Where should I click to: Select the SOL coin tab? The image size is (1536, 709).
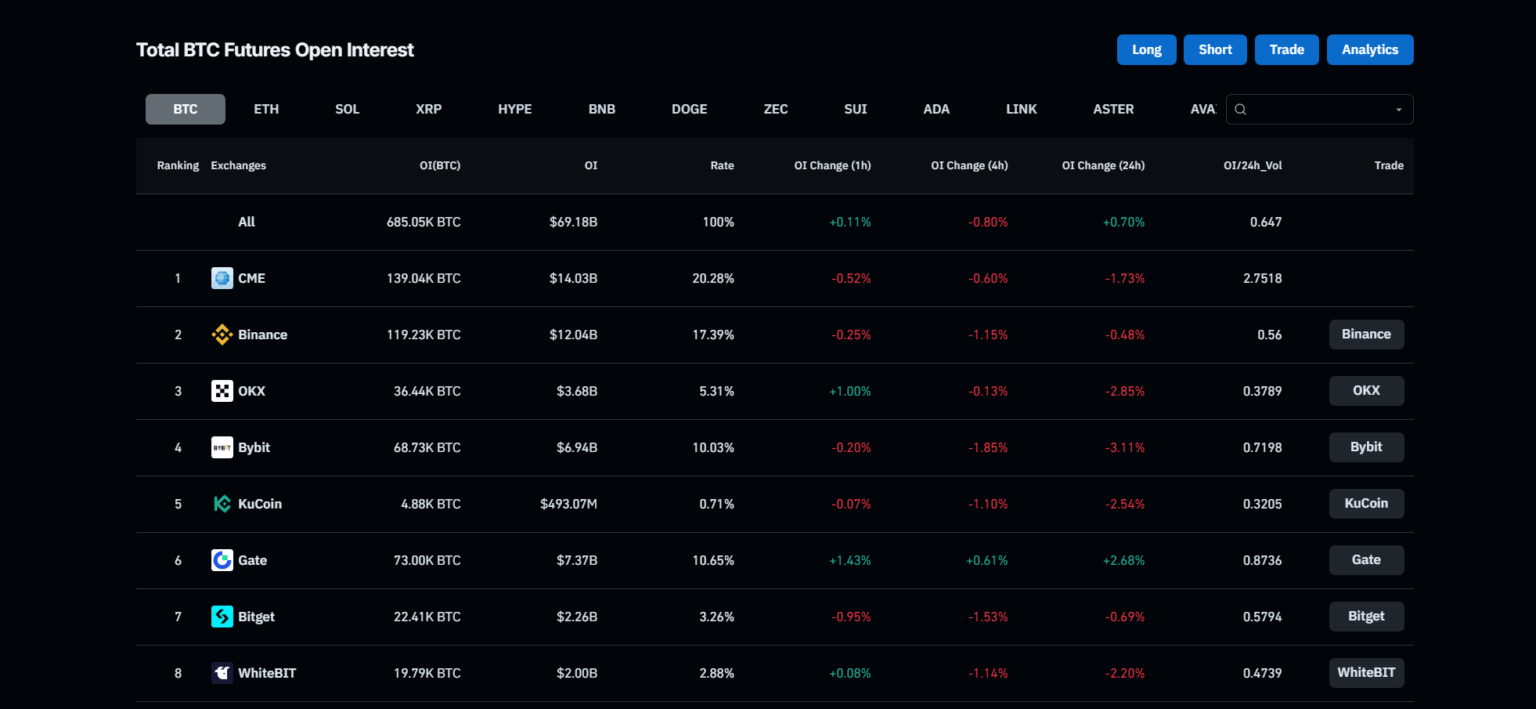coord(347,109)
